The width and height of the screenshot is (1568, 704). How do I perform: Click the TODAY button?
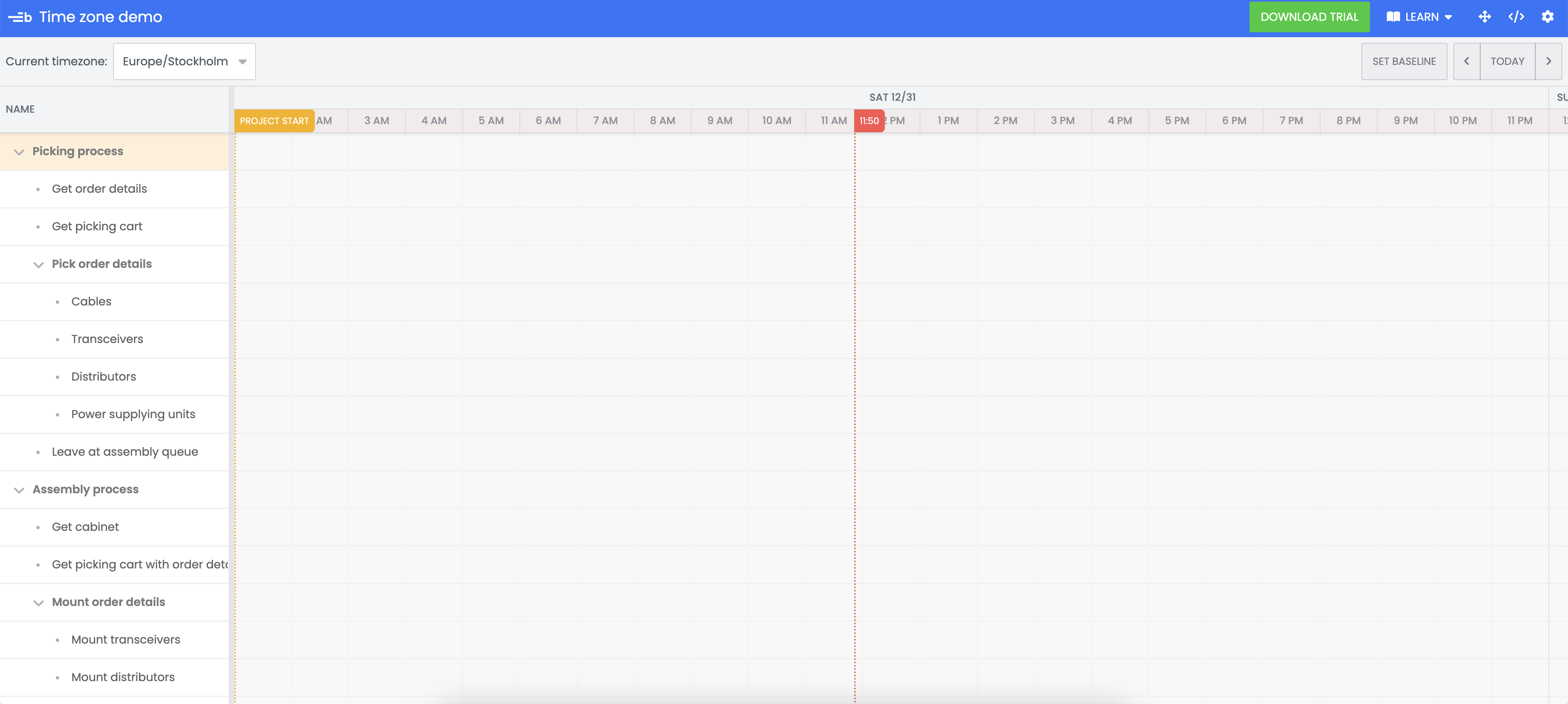click(1507, 61)
